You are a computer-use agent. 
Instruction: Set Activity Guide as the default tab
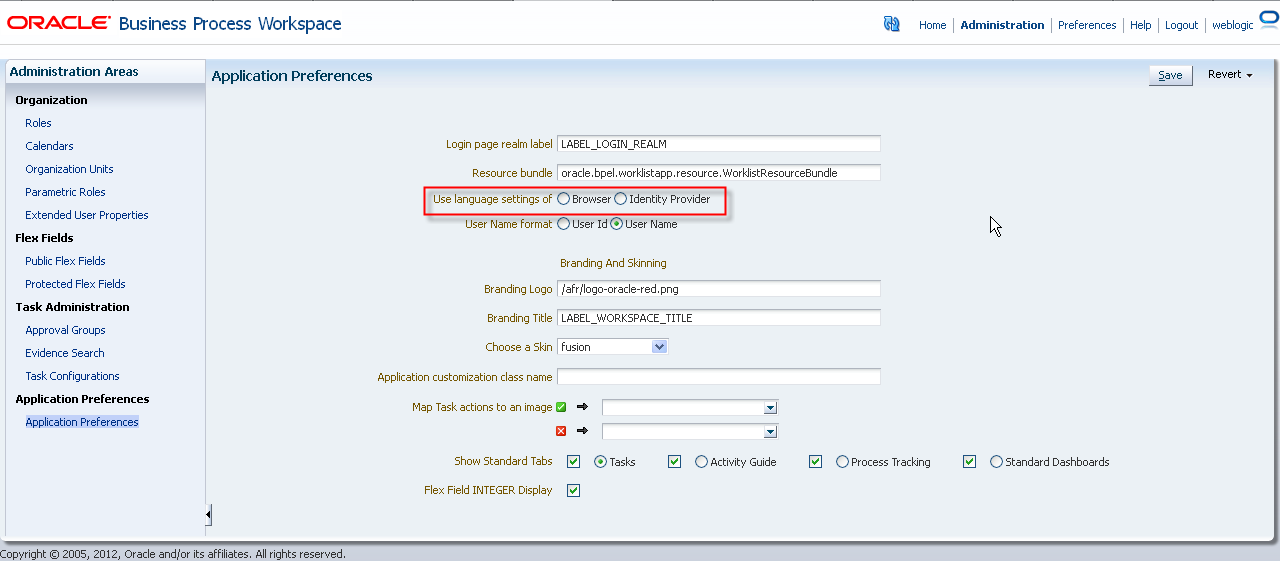(701, 462)
